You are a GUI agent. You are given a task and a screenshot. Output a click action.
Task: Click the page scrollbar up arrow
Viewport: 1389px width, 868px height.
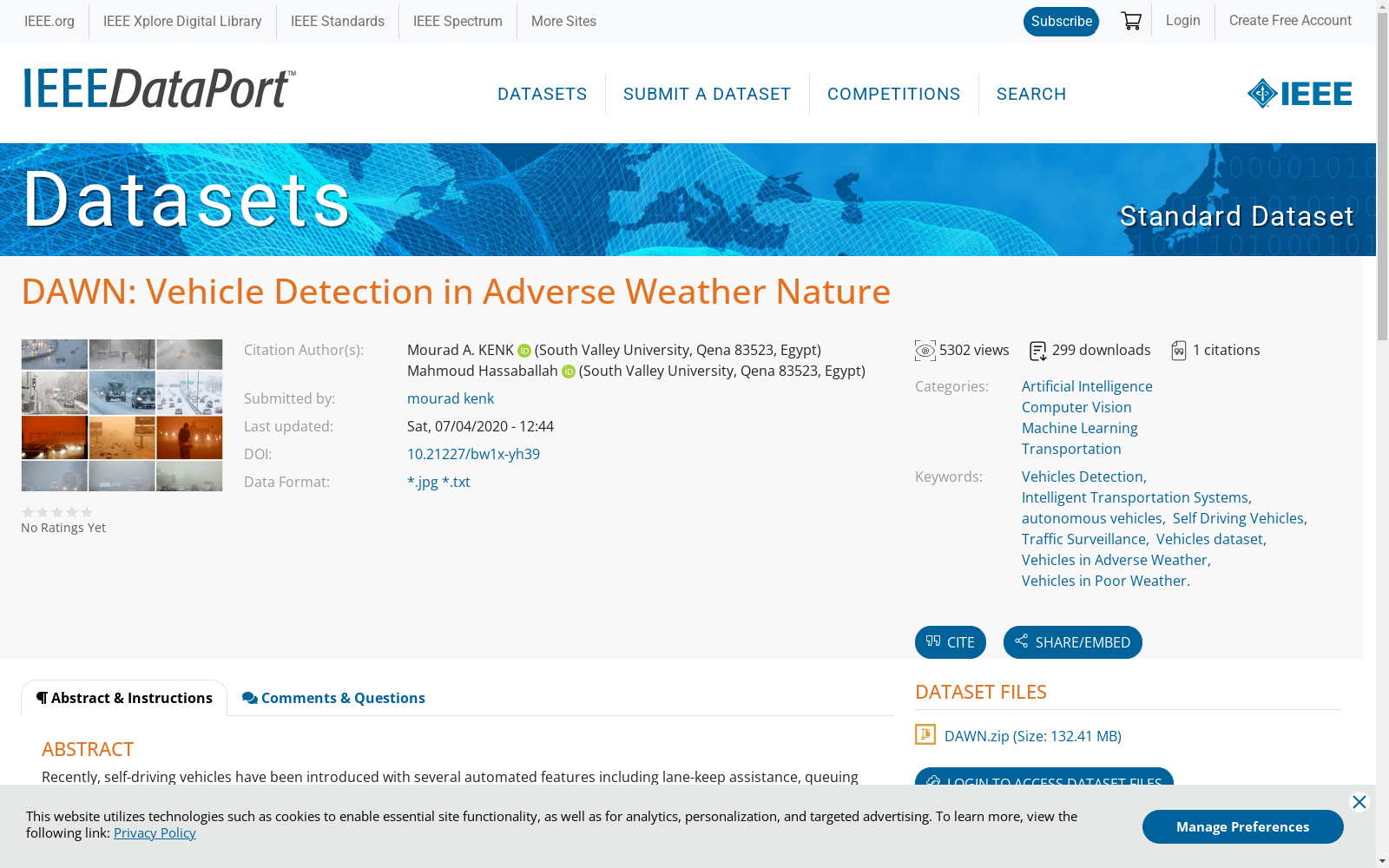pyautogui.click(x=1382, y=7)
